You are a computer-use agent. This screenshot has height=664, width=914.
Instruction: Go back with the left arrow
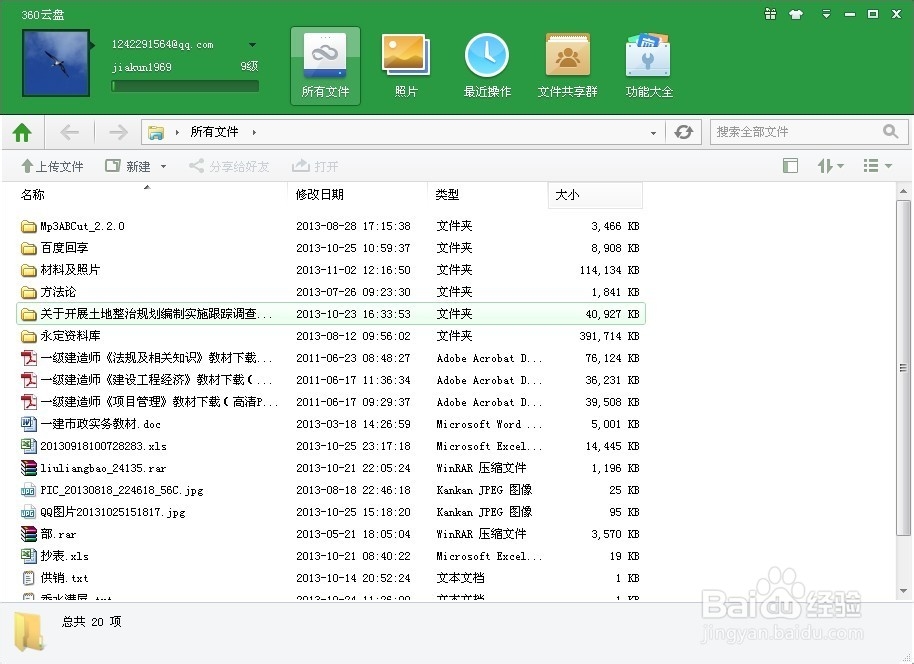tap(69, 132)
